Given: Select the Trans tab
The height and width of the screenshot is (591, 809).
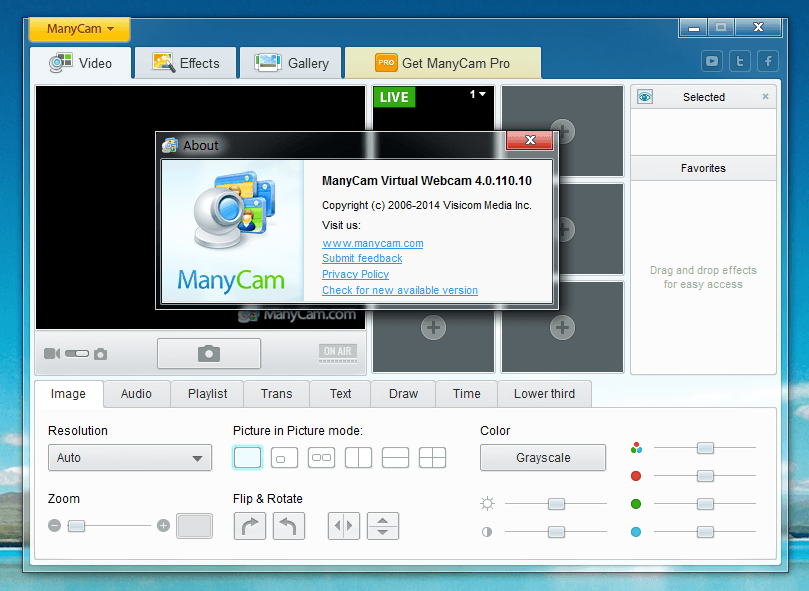Looking at the screenshot, I should click(277, 394).
